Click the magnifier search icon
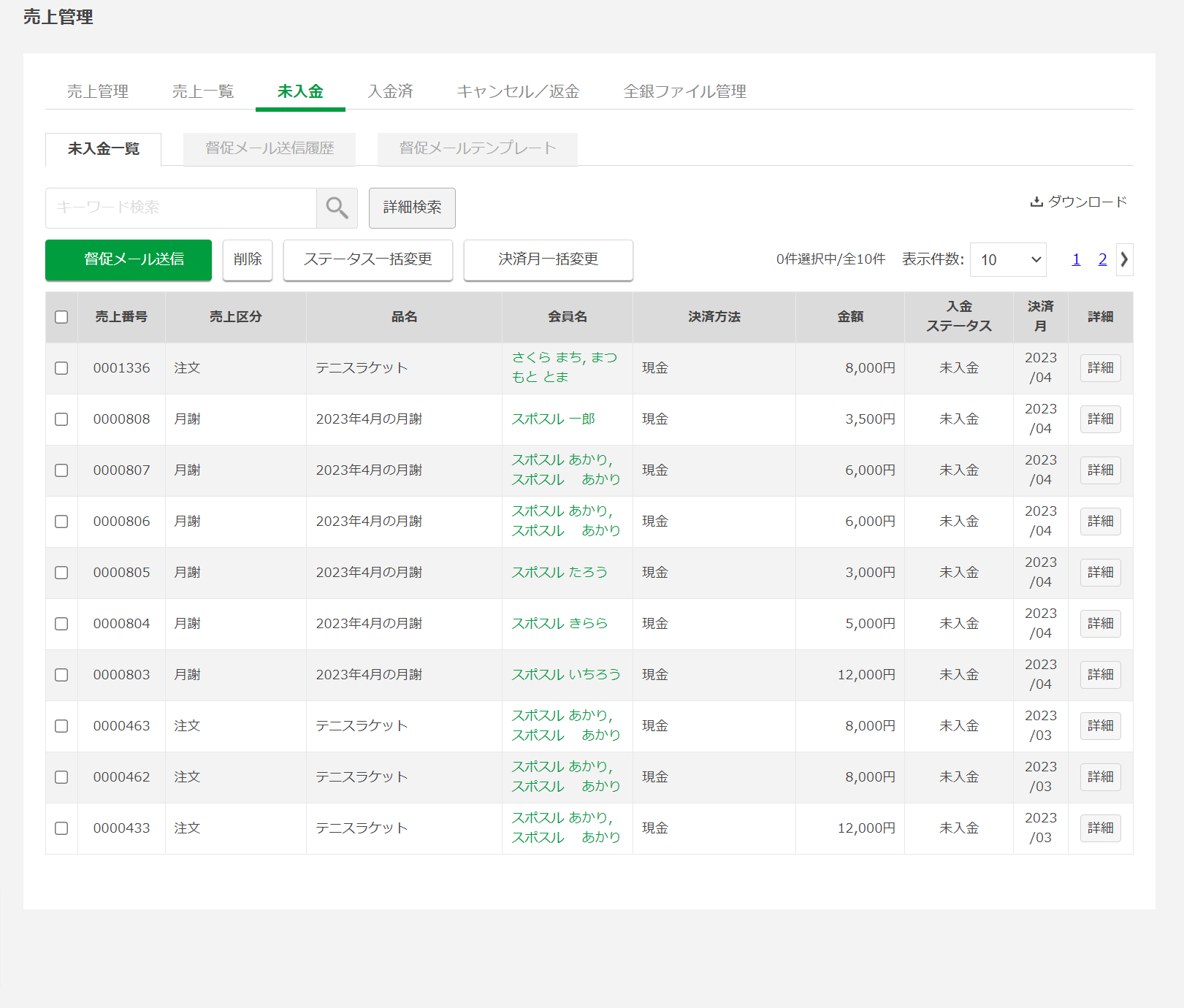Screen dimensions: 1184x1008 (x=337, y=208)
